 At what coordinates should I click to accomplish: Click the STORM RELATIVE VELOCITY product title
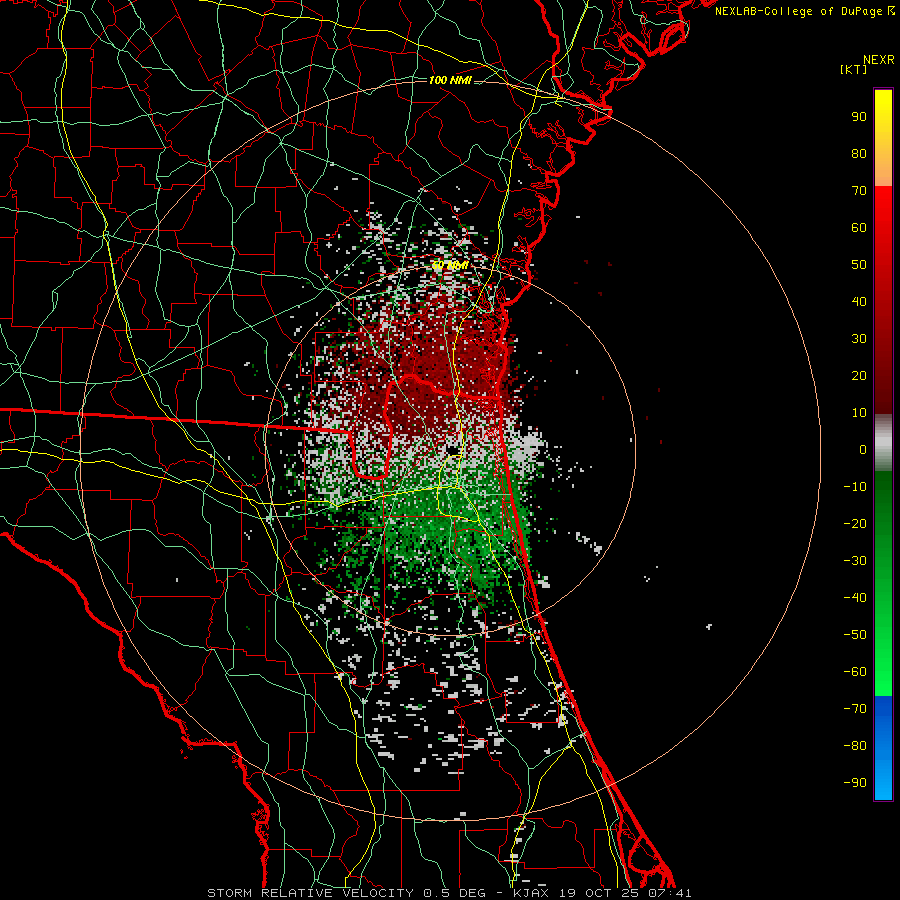click(311, 893)
